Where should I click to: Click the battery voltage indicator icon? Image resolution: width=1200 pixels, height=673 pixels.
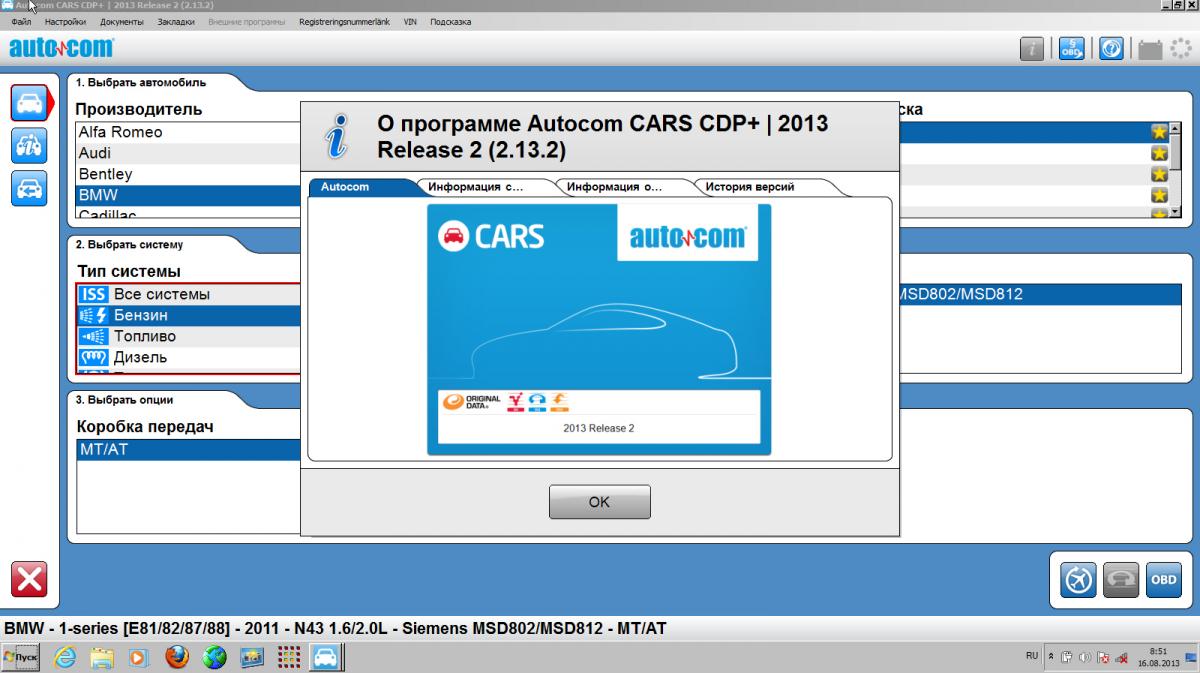point(1149,48)
